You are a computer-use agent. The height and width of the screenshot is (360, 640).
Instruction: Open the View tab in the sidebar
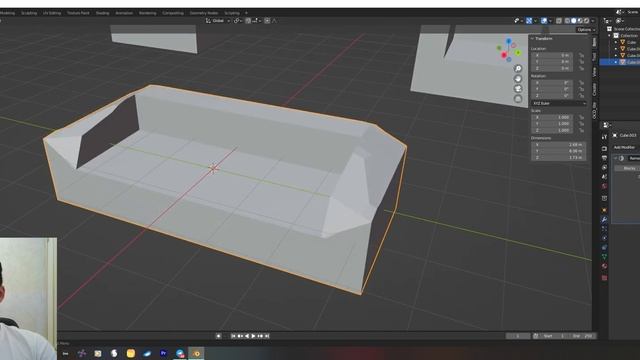point(594,72)
